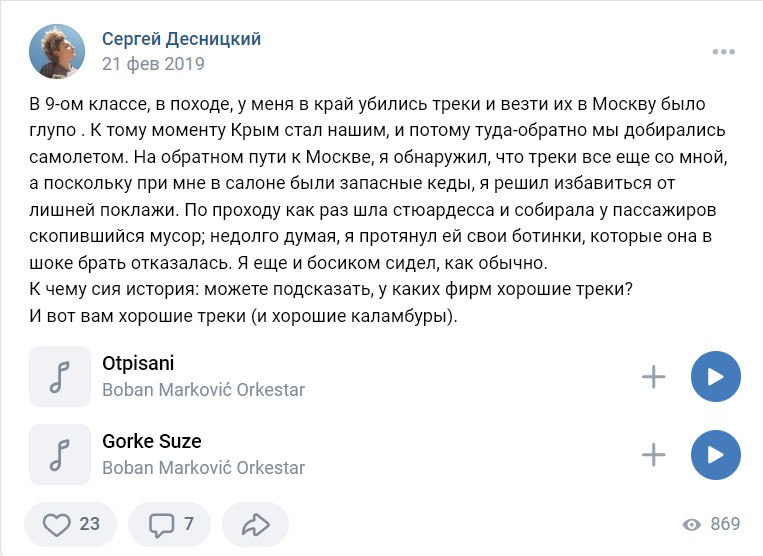Share the post using the arrow icon

pos(255,524)
